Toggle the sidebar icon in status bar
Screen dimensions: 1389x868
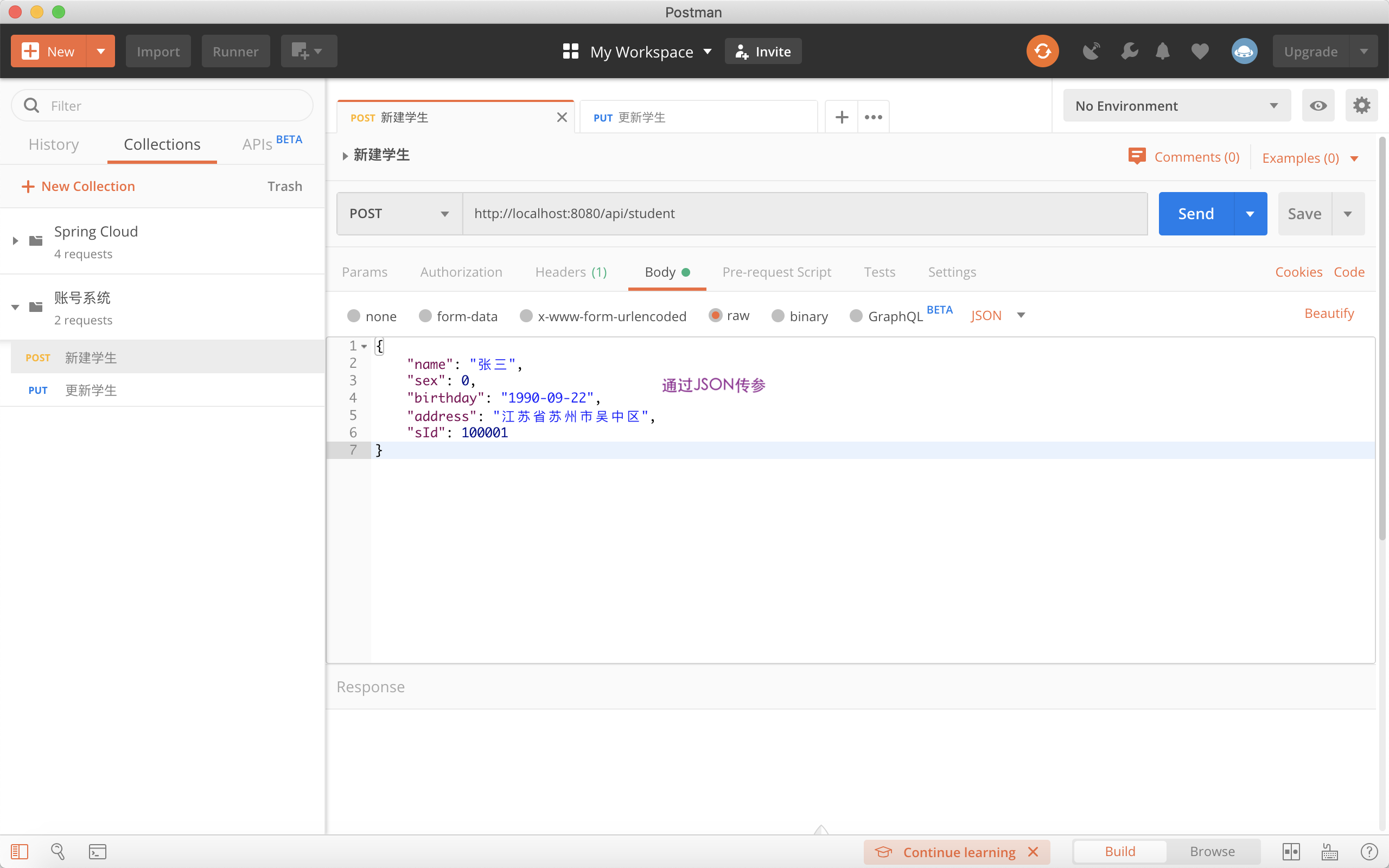[20, 851]
